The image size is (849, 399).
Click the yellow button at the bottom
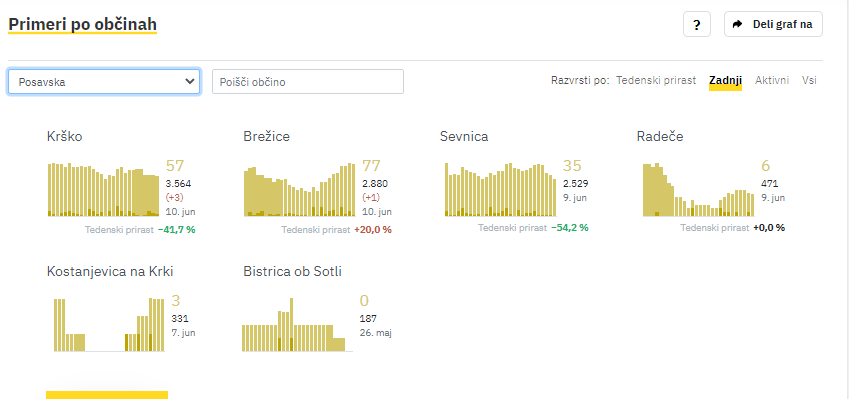107,395
